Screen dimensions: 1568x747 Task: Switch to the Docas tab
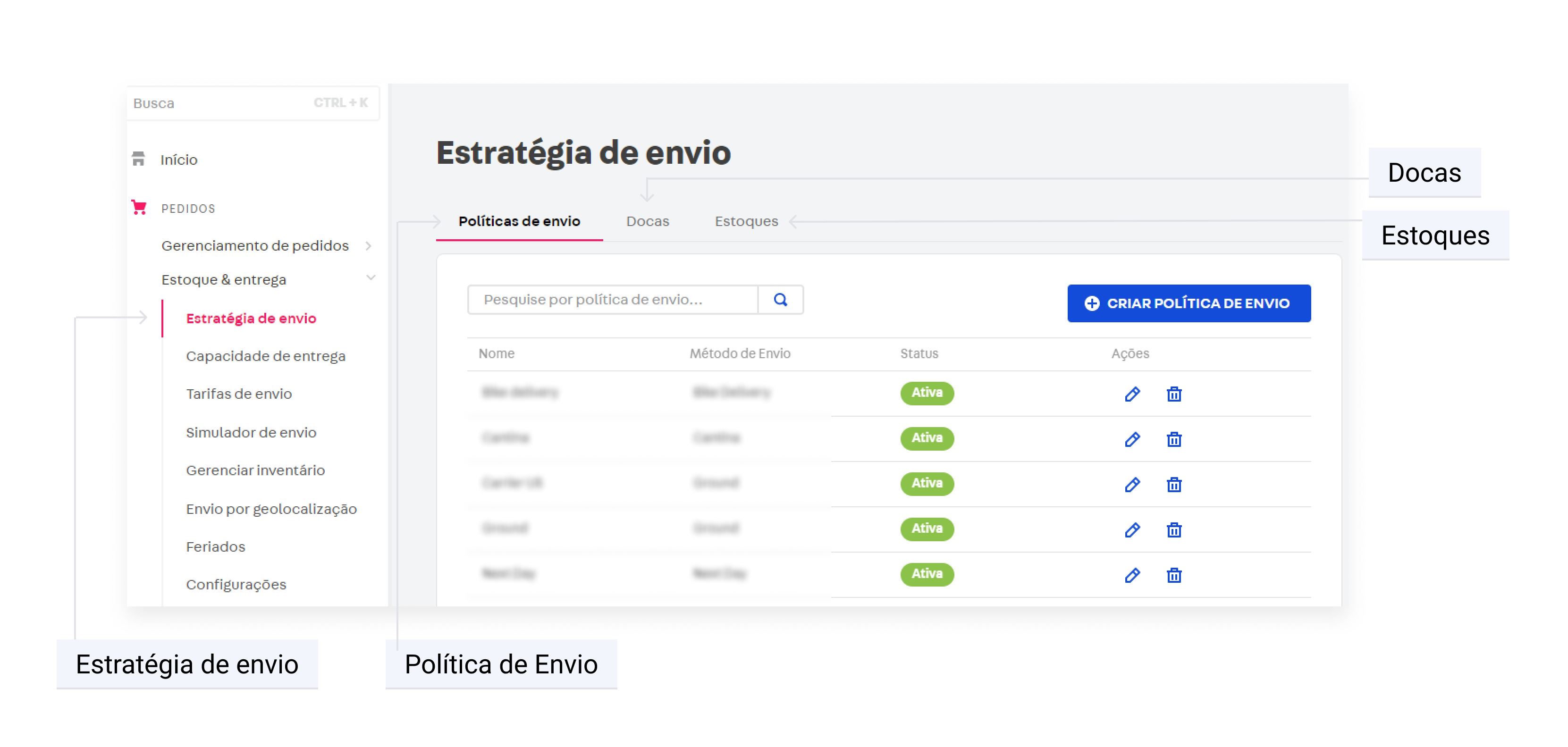(x=647, y=221)
